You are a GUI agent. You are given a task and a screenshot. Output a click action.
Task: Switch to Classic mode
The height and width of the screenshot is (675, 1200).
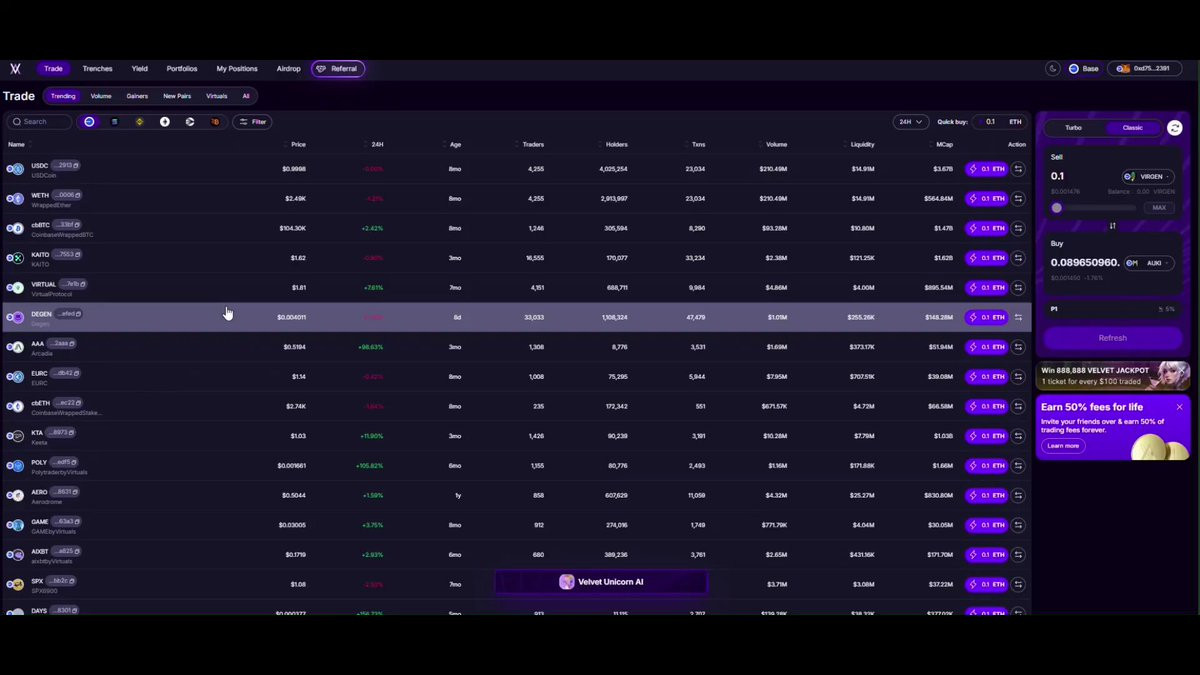1132,128
